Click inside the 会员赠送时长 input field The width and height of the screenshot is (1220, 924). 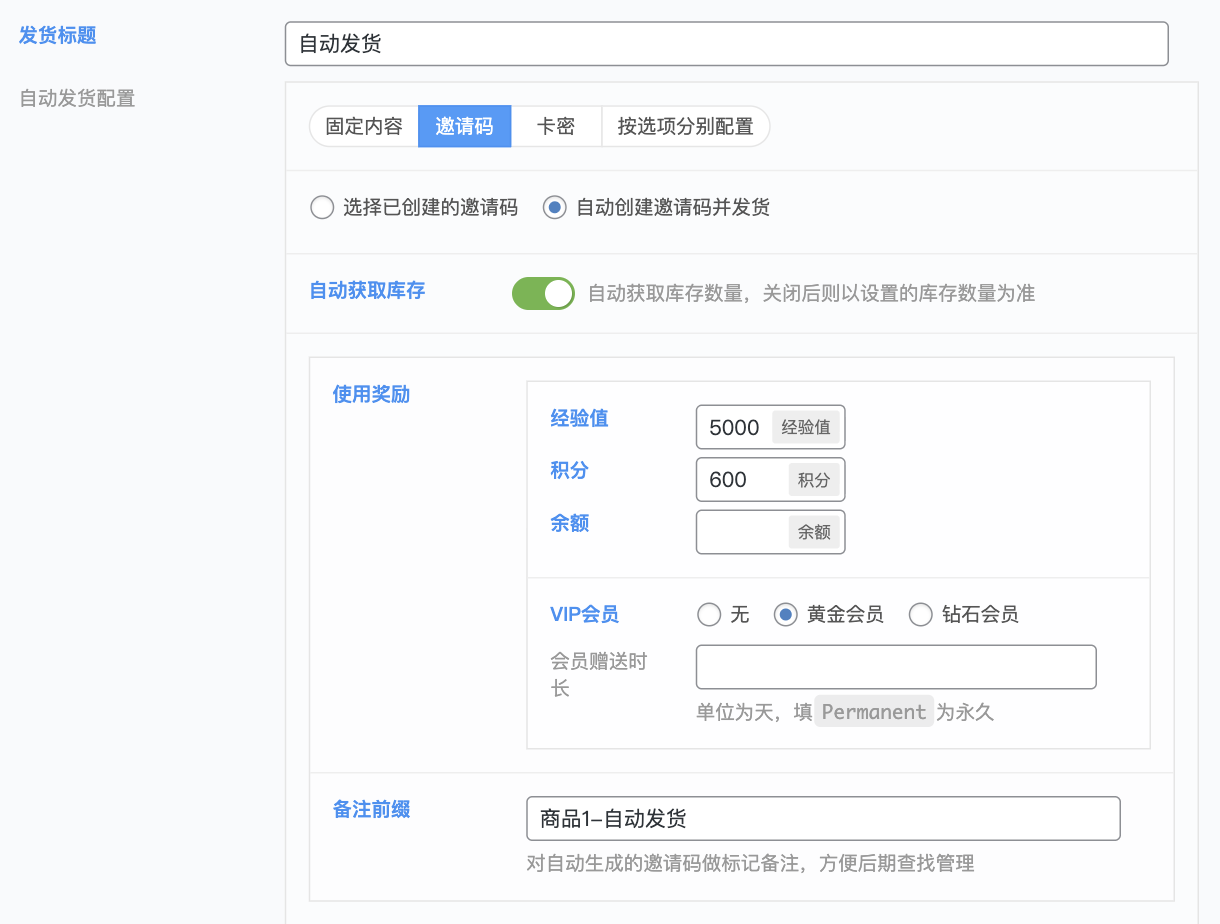[x=895, y=667]
